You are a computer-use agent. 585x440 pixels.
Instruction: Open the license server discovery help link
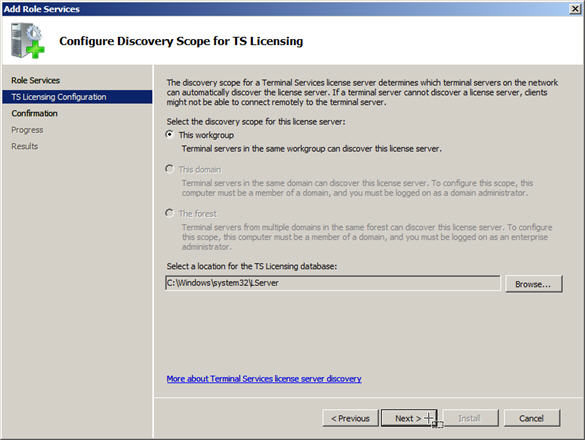pyautogui.click(x=264, y=379)
